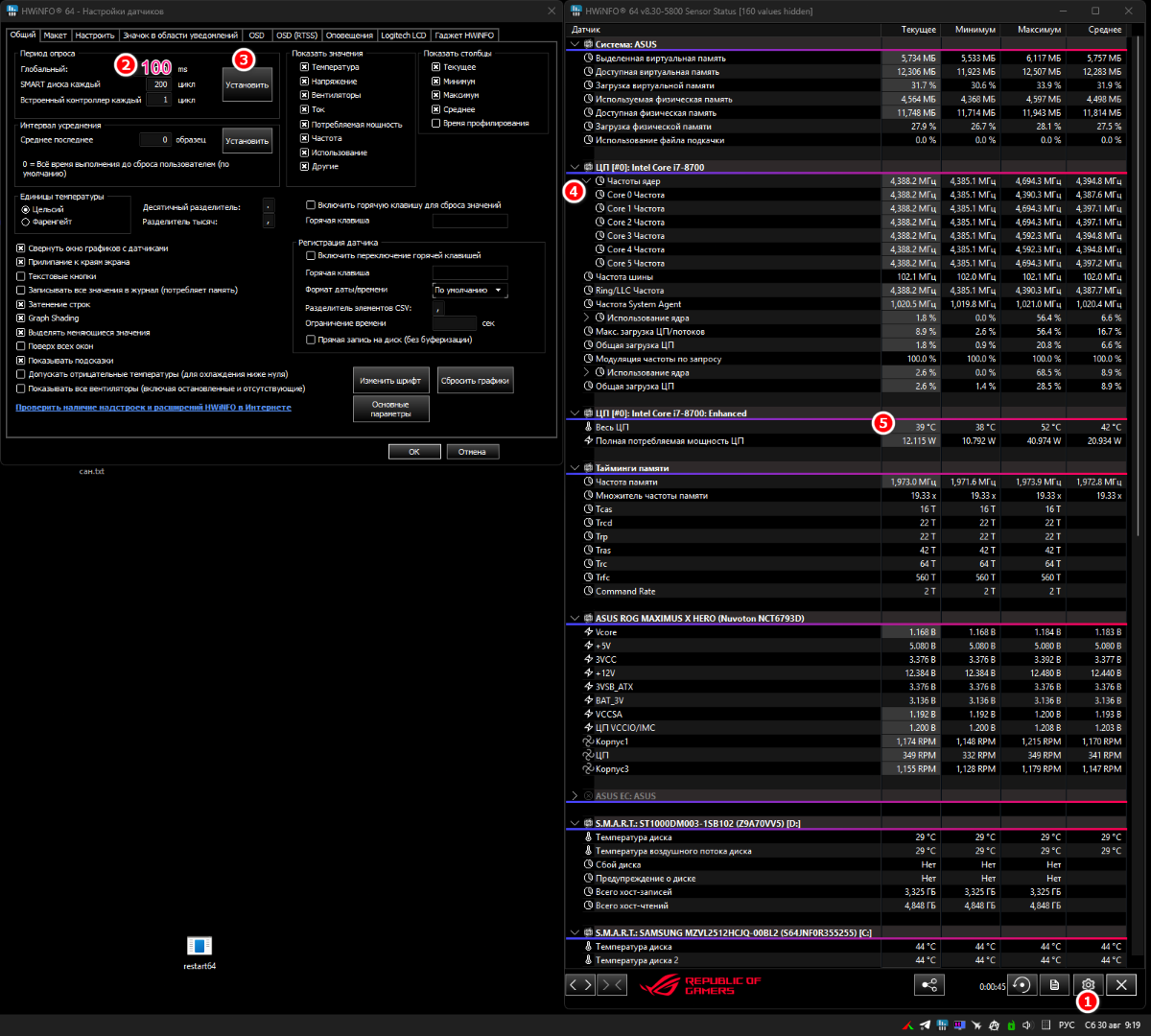The width and height of the screenshot is (1151, 1036).
Task: Confirm settings with the OK button
Action: tap(414, 452)
